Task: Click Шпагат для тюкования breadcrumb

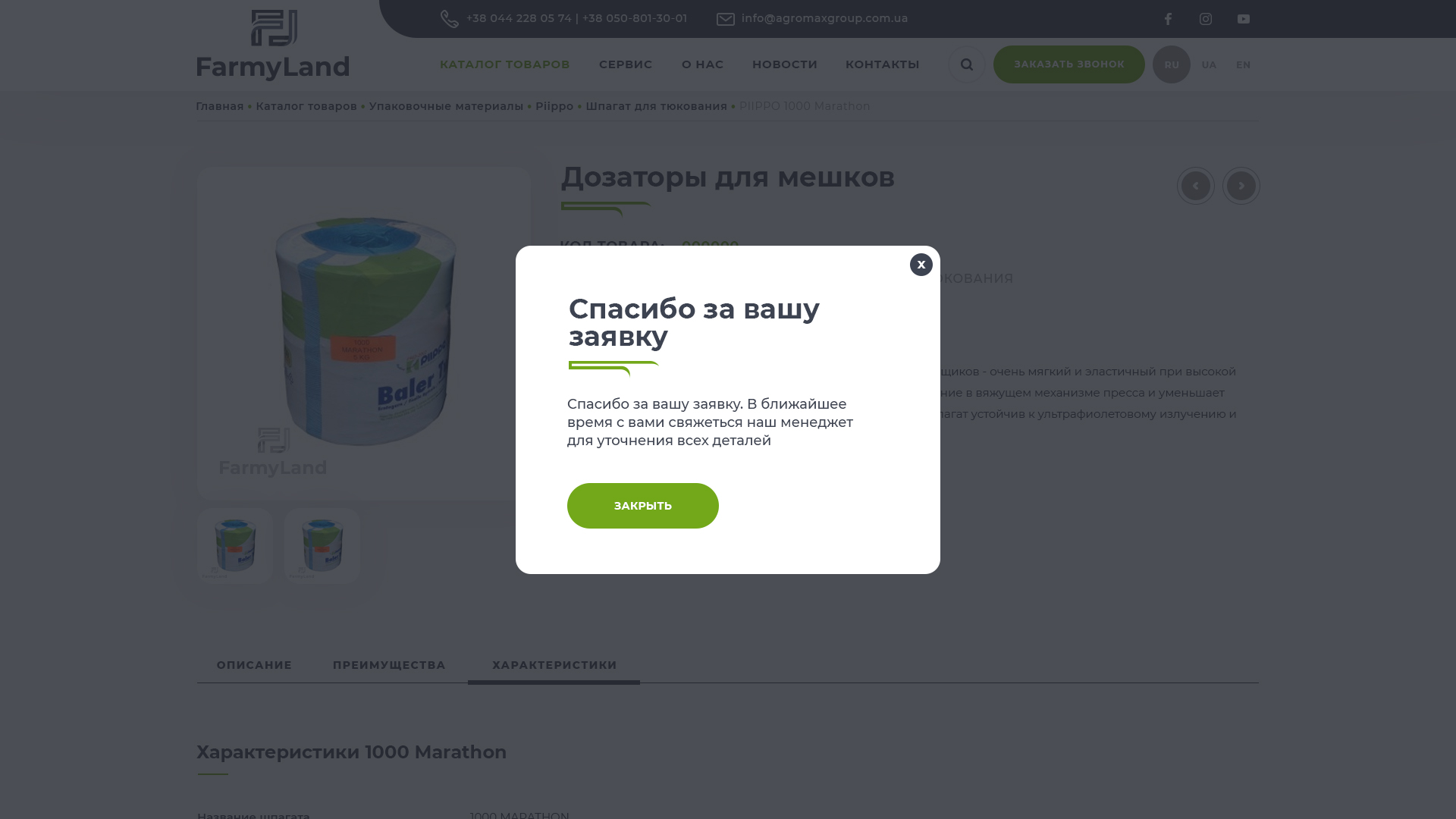Action: (x=656, y=106)
